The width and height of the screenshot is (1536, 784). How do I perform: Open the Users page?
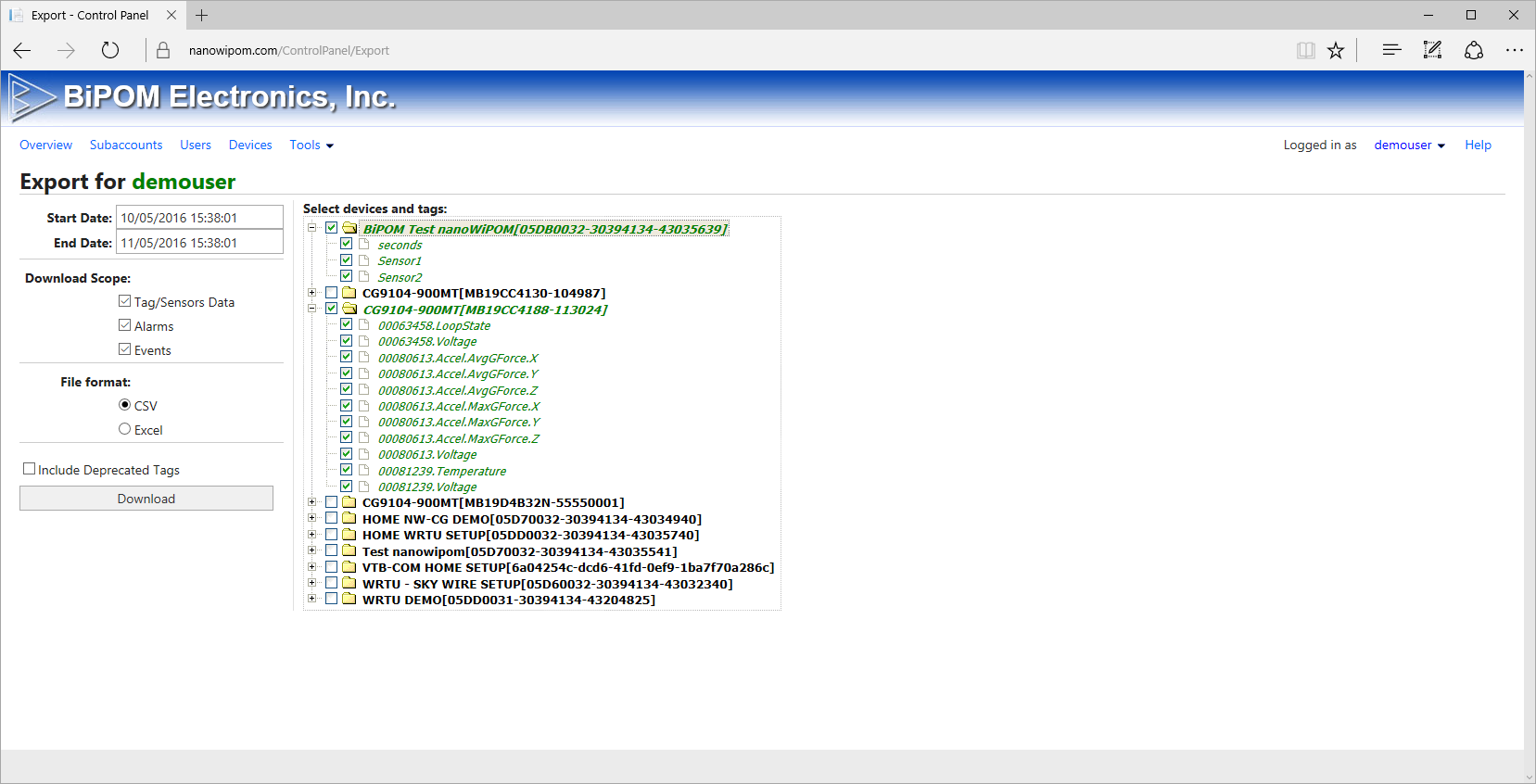(x=196, y=145)
